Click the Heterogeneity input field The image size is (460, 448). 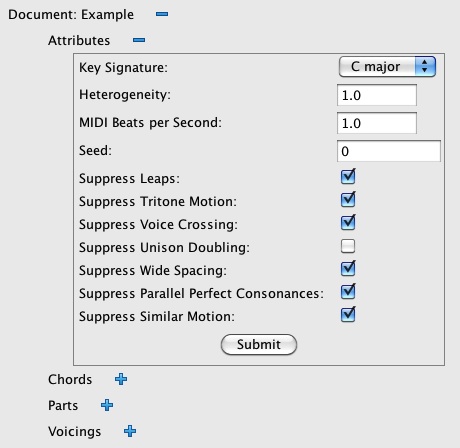click(x=377, y=95)
